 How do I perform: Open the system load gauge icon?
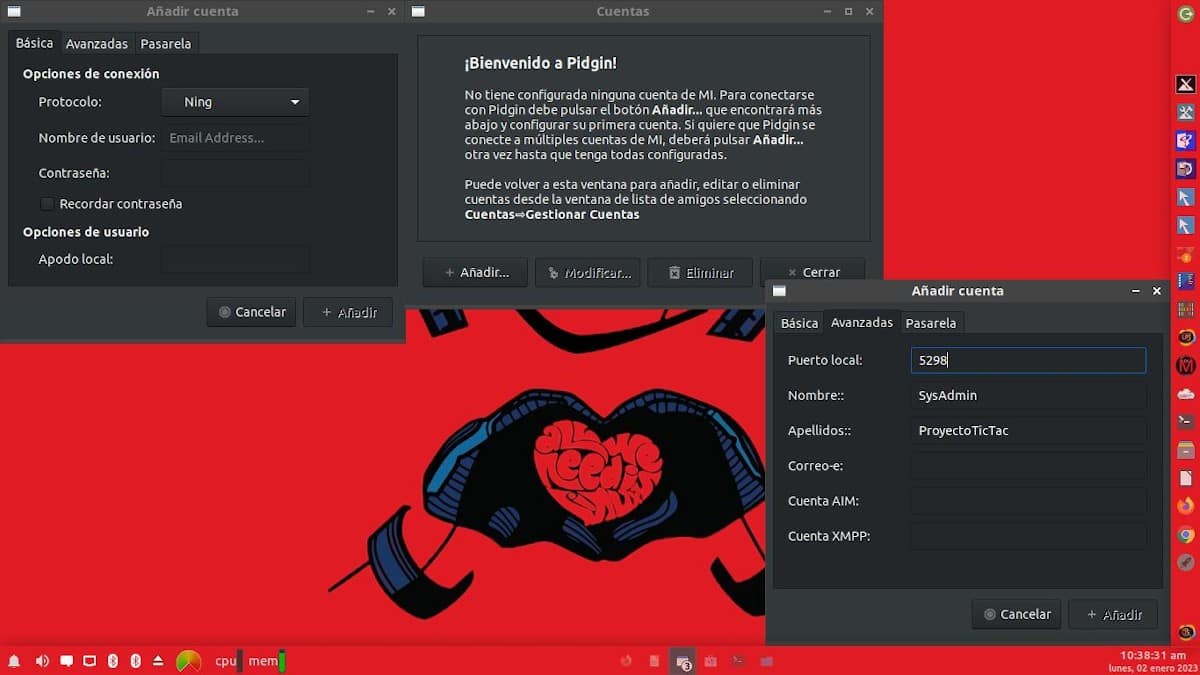pyautogui.click(x=188, y=661)
